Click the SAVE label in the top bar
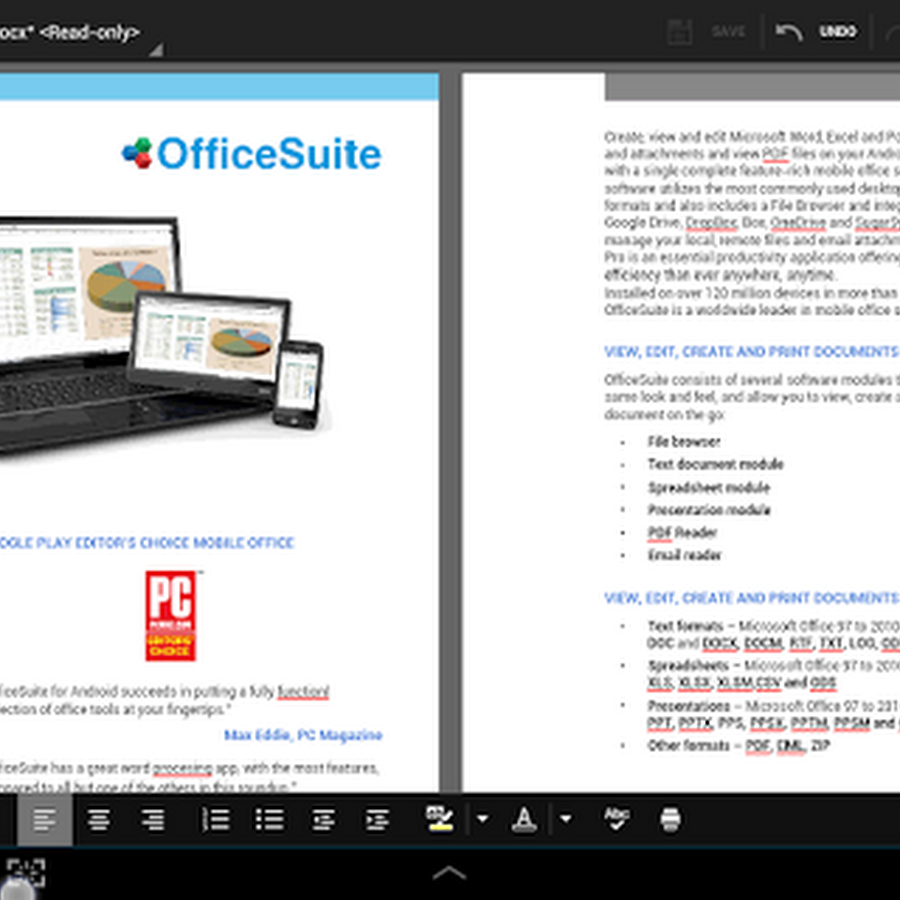Viewport: 900px width, 900px height. point(728,31)
